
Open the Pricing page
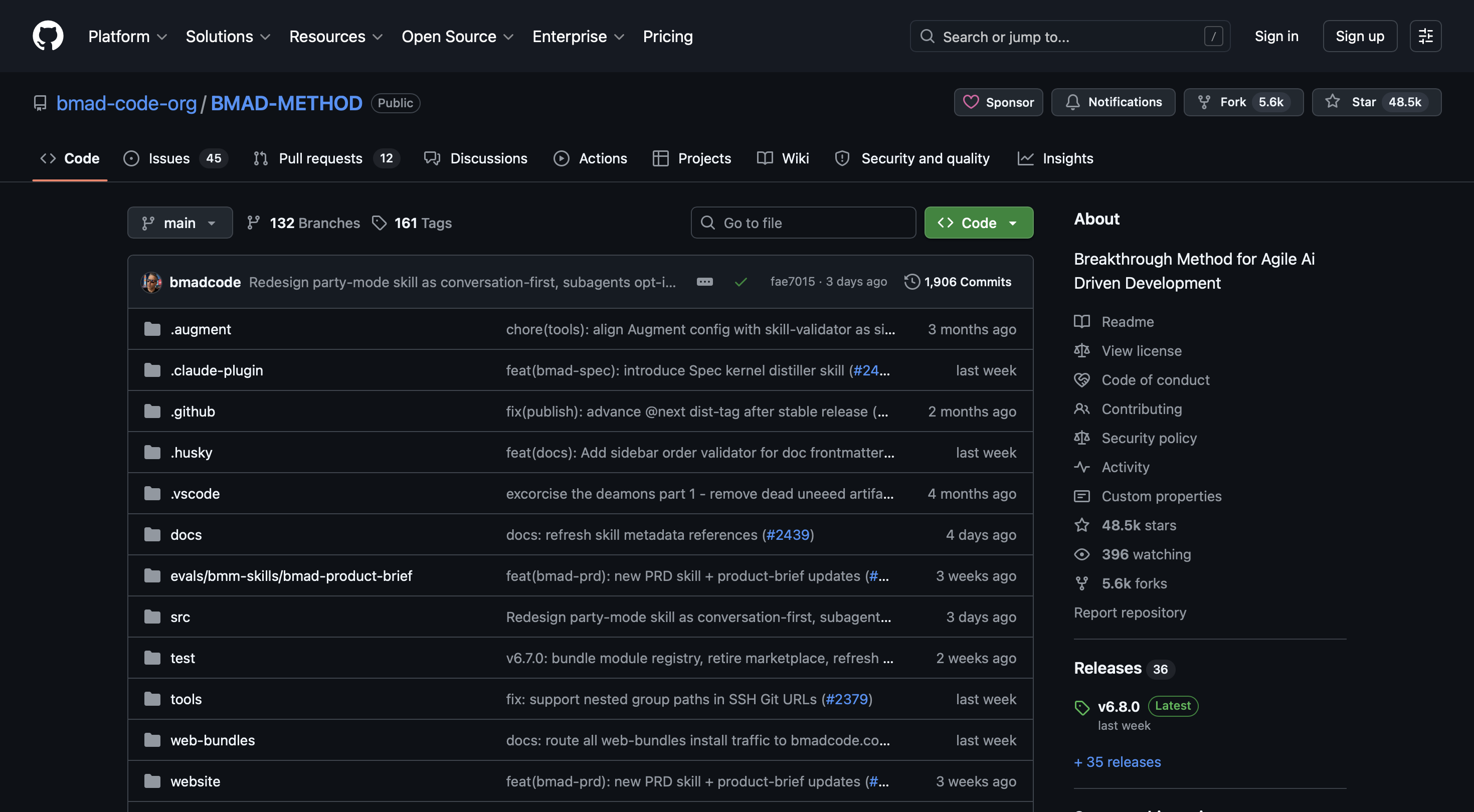(x=668, y=37)
